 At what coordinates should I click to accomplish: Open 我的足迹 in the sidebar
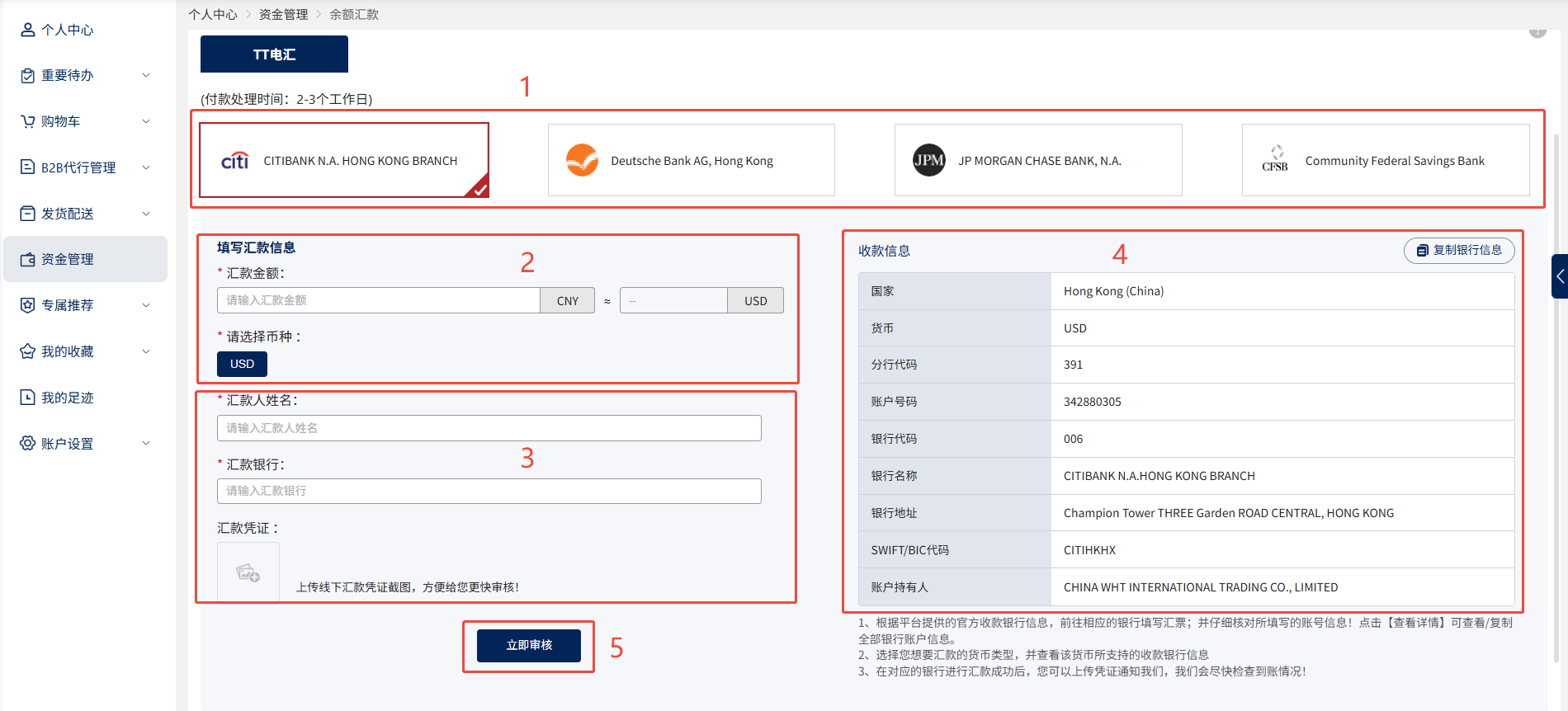(x=68, y=398)
